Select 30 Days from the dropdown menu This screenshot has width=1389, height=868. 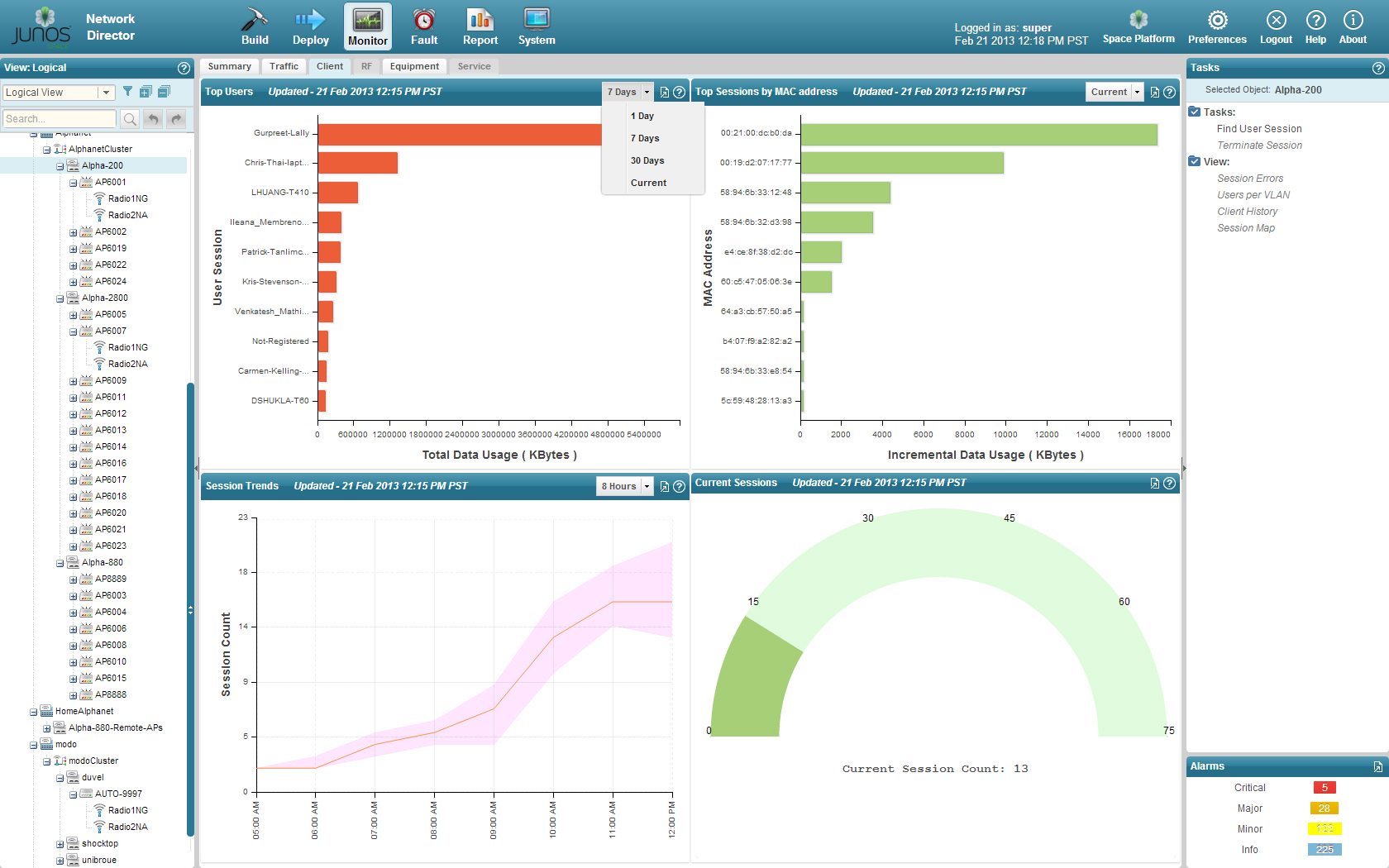pos(647,160)
